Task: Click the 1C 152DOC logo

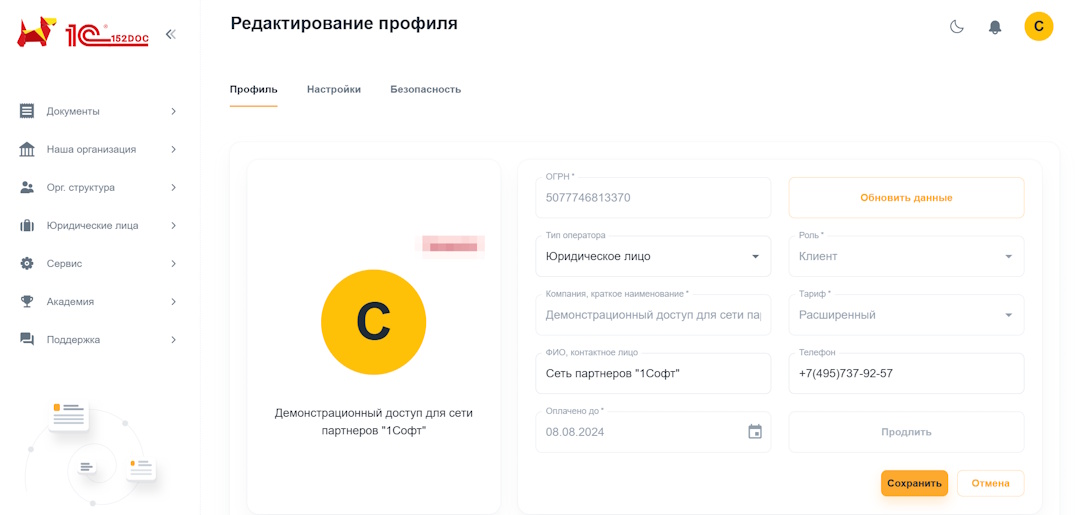Action: coord(83,33)
